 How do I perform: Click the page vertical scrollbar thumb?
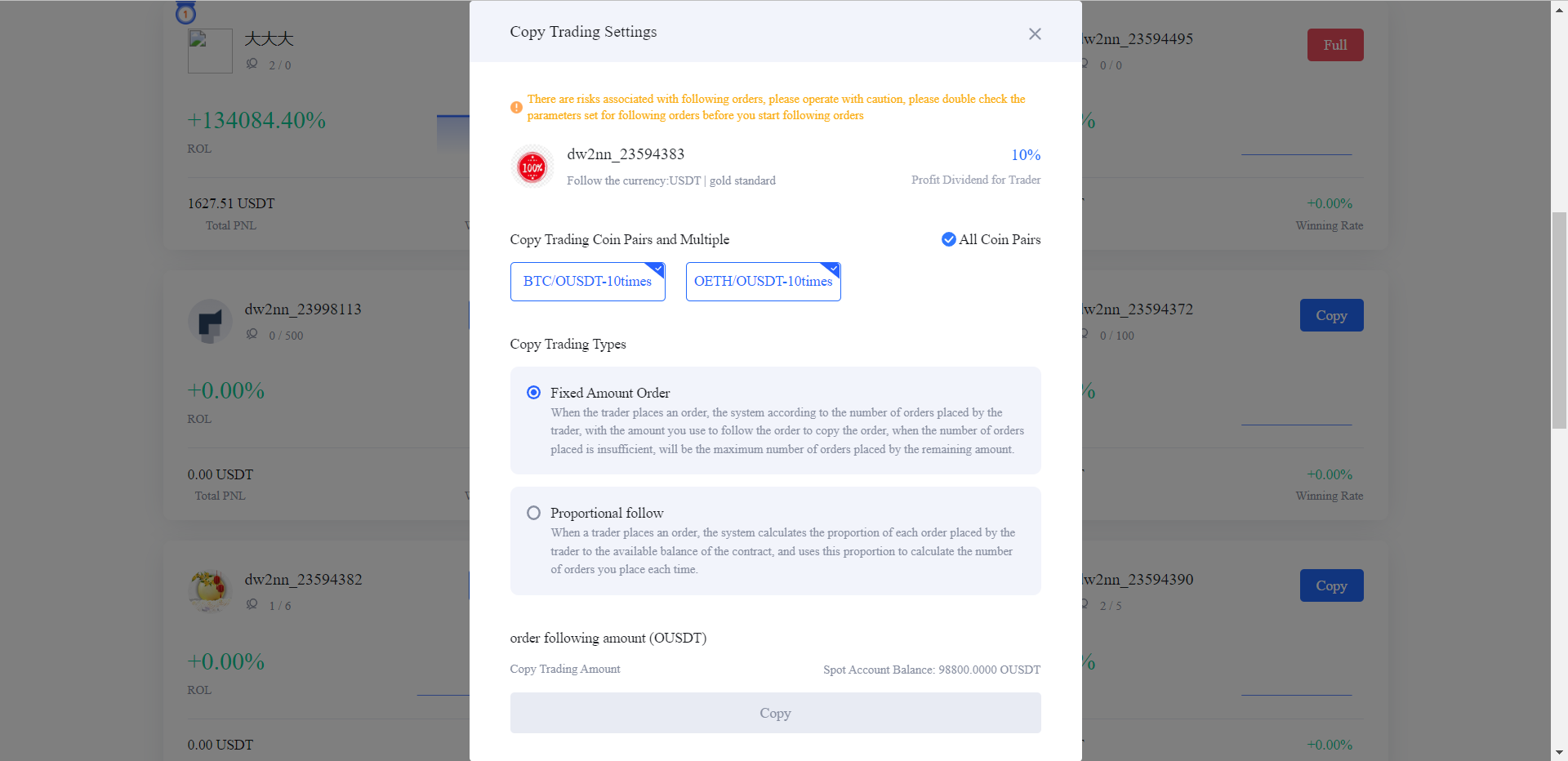[1559, 320]
